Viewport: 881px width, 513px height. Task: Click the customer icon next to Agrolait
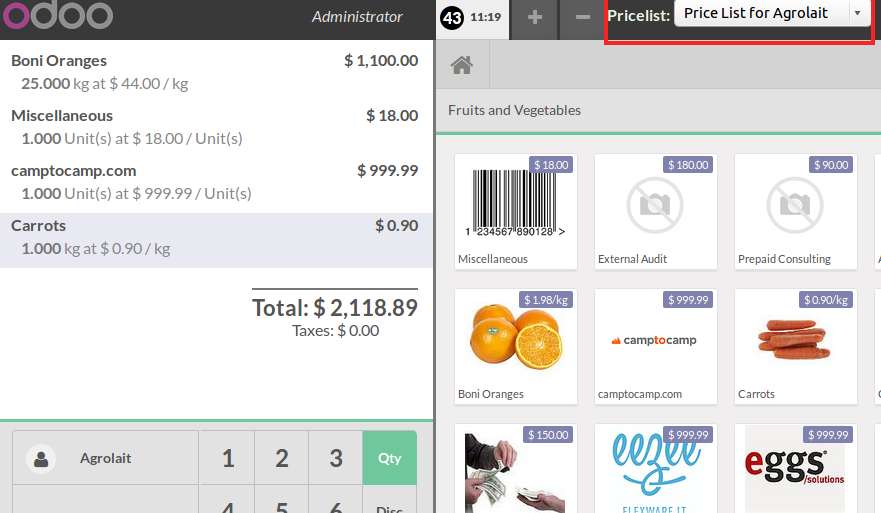pyautogui.click(x=41, y=459)
